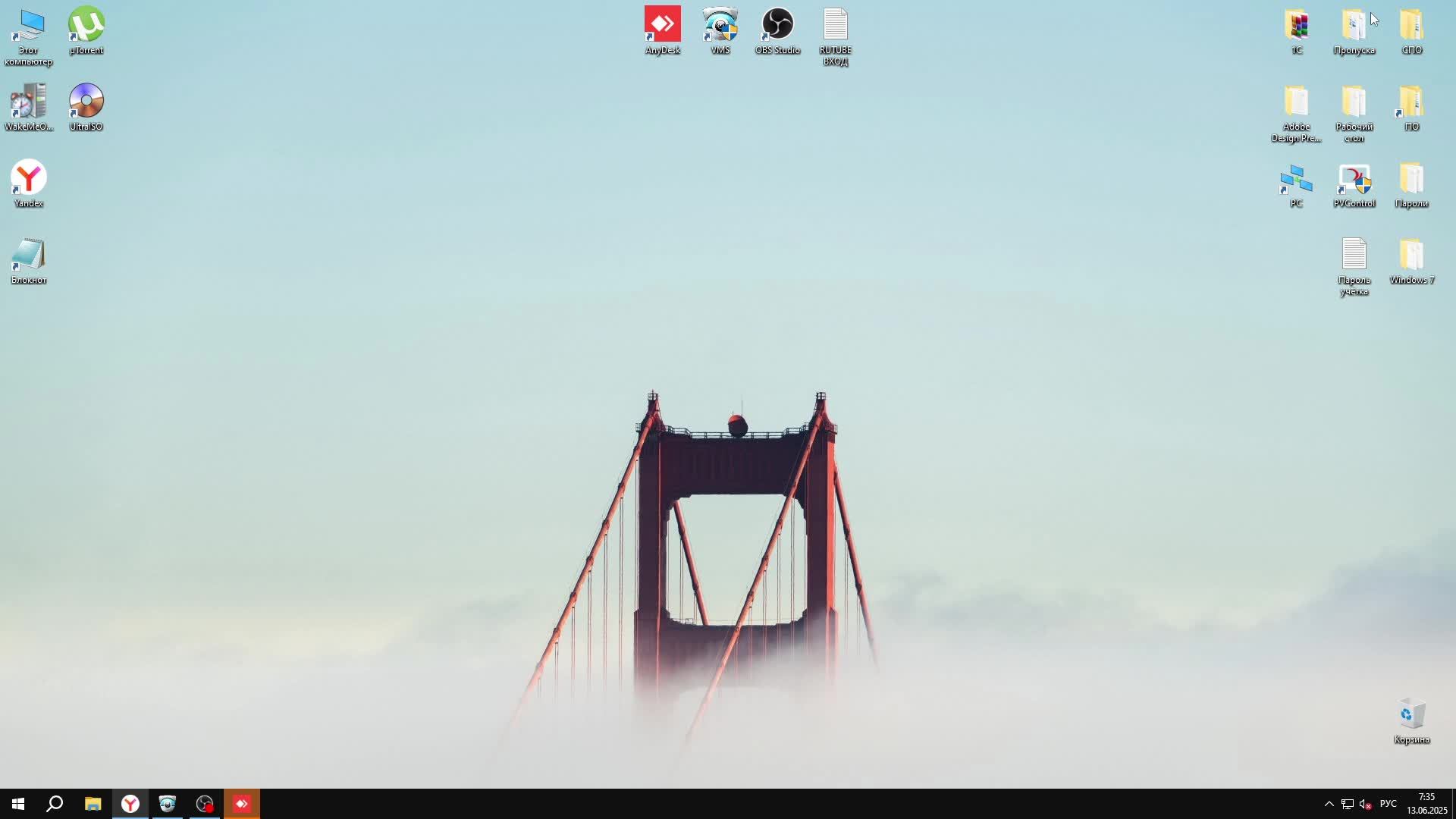
Task: Select the Пароли folder
Action: point(1412,184)
